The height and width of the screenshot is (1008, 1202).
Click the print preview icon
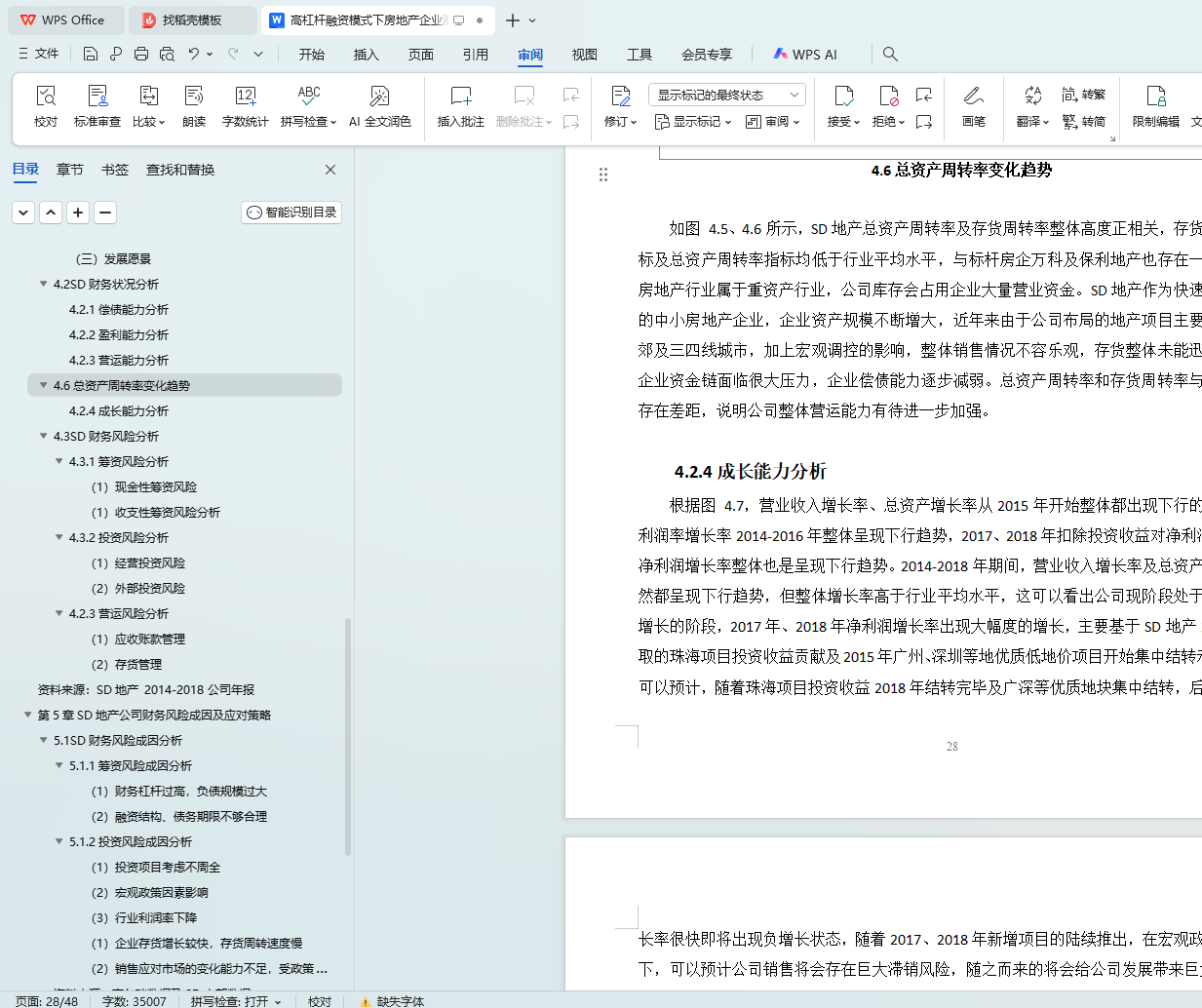[x=167, y=54]
